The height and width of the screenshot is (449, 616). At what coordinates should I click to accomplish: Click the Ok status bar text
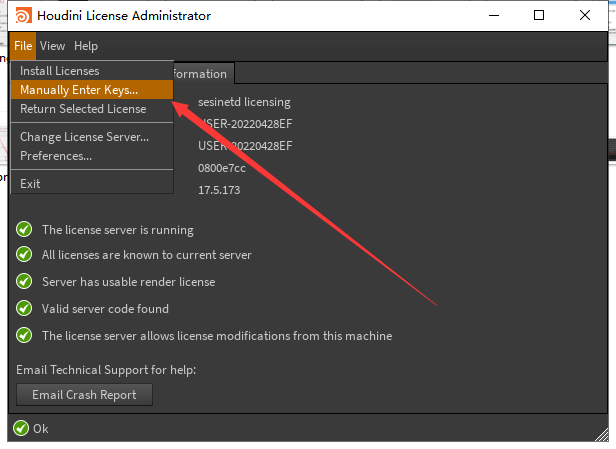click(x=40, y=429)
